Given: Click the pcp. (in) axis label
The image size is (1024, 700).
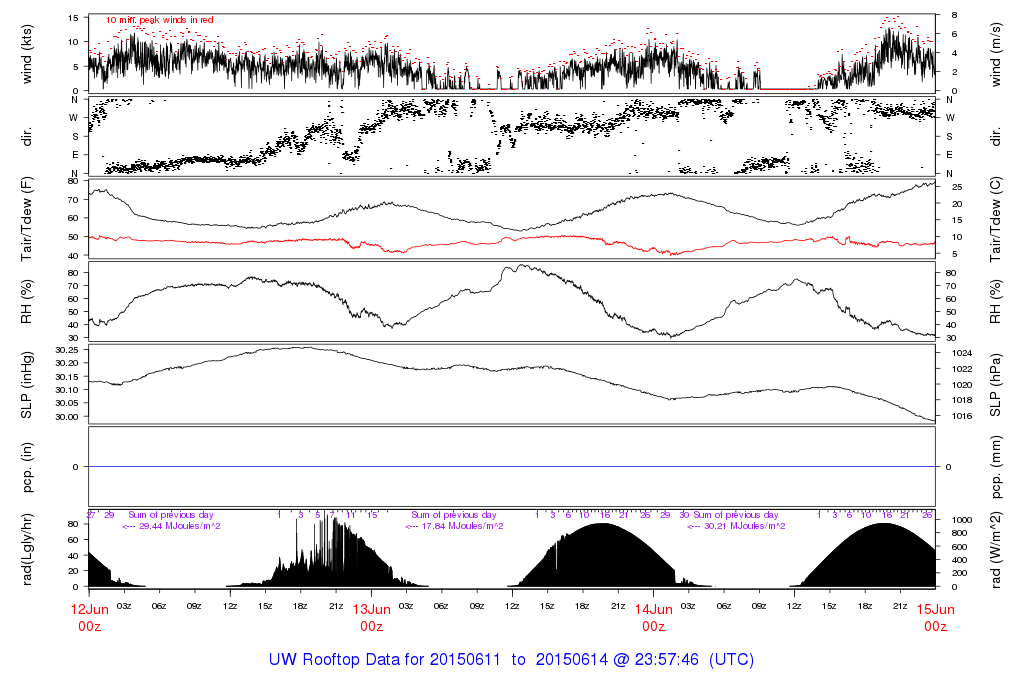Looking at the screenshot, I should 28,466.
